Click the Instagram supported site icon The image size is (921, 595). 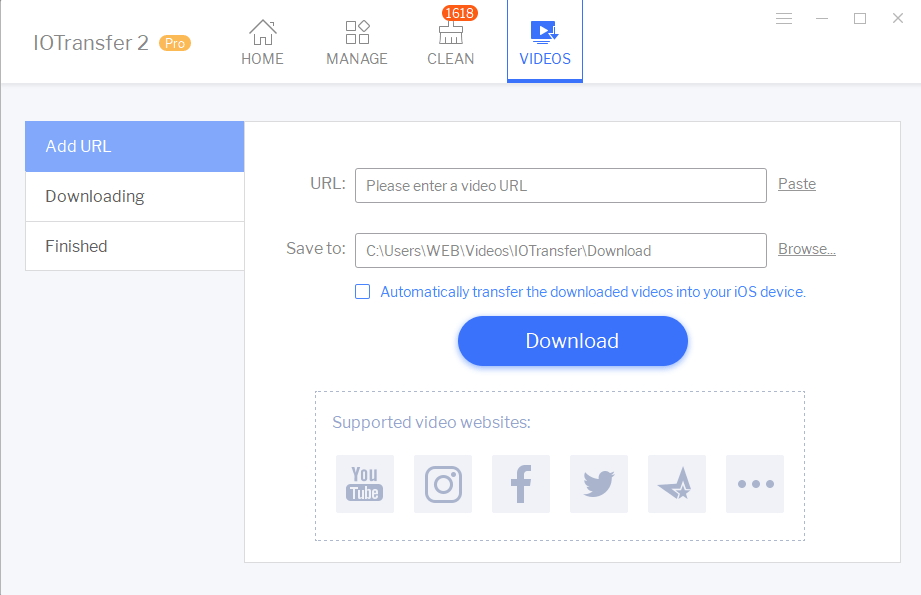pos(443,484)
